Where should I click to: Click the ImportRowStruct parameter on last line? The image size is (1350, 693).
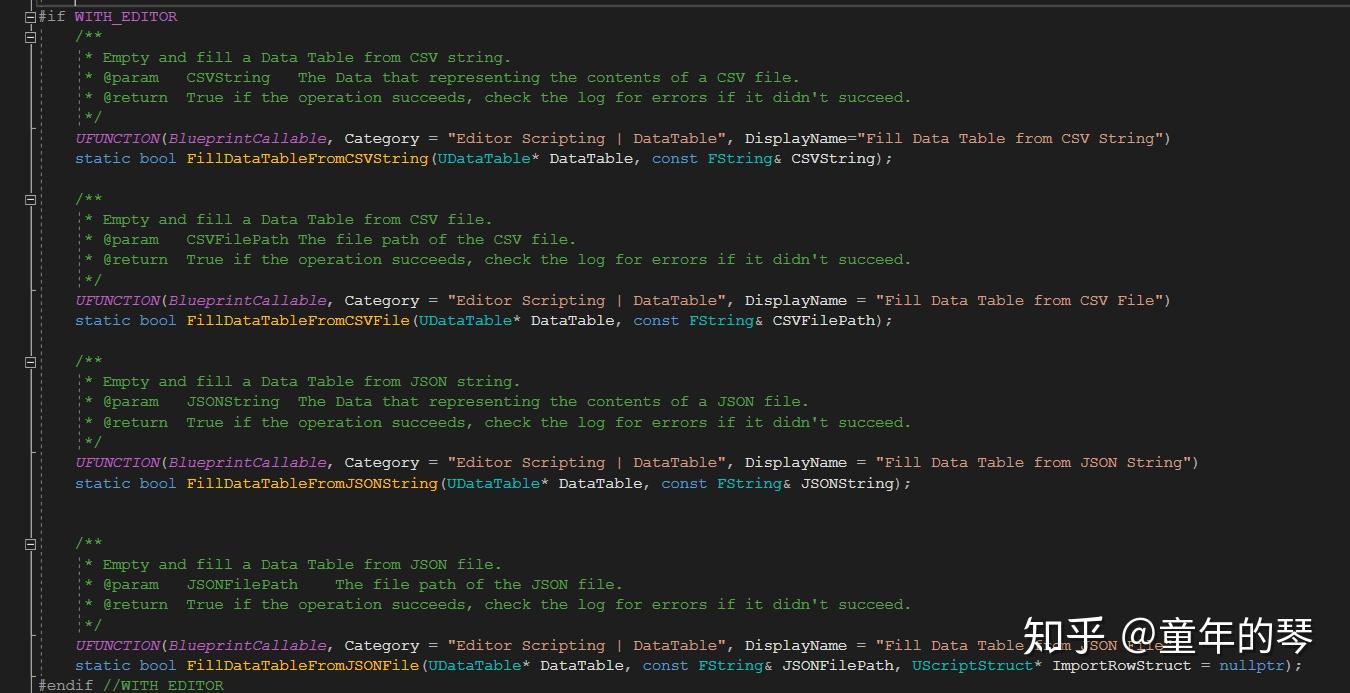tap(1121, 665)
